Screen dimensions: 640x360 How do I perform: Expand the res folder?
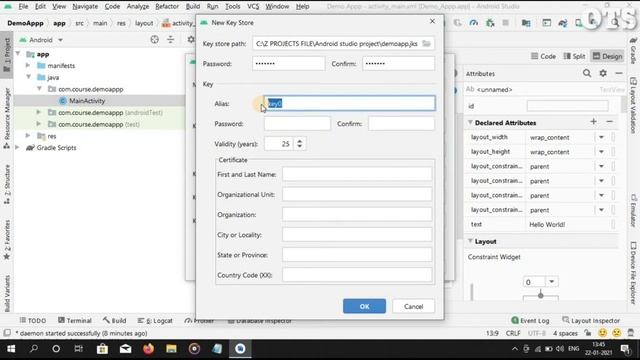point(28,136)
